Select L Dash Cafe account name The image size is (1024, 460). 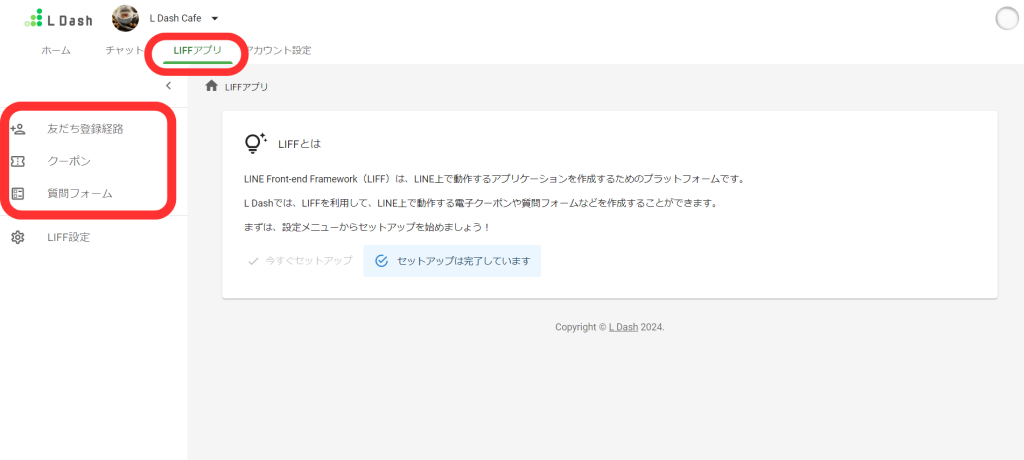point(175,18)
